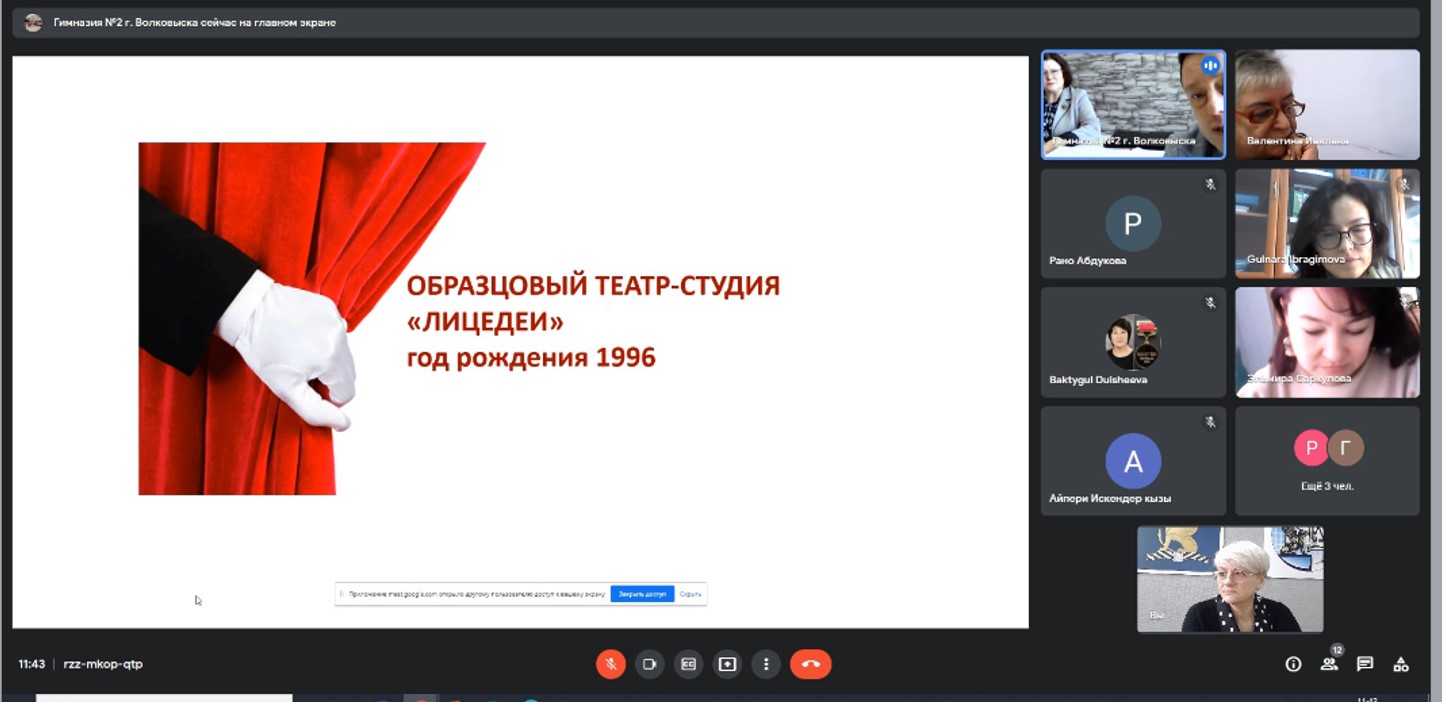Click the Гимназия №2 speaking video tile
The width and height of the screenshot is (1442, 702).
click(x=1133, y=105)
